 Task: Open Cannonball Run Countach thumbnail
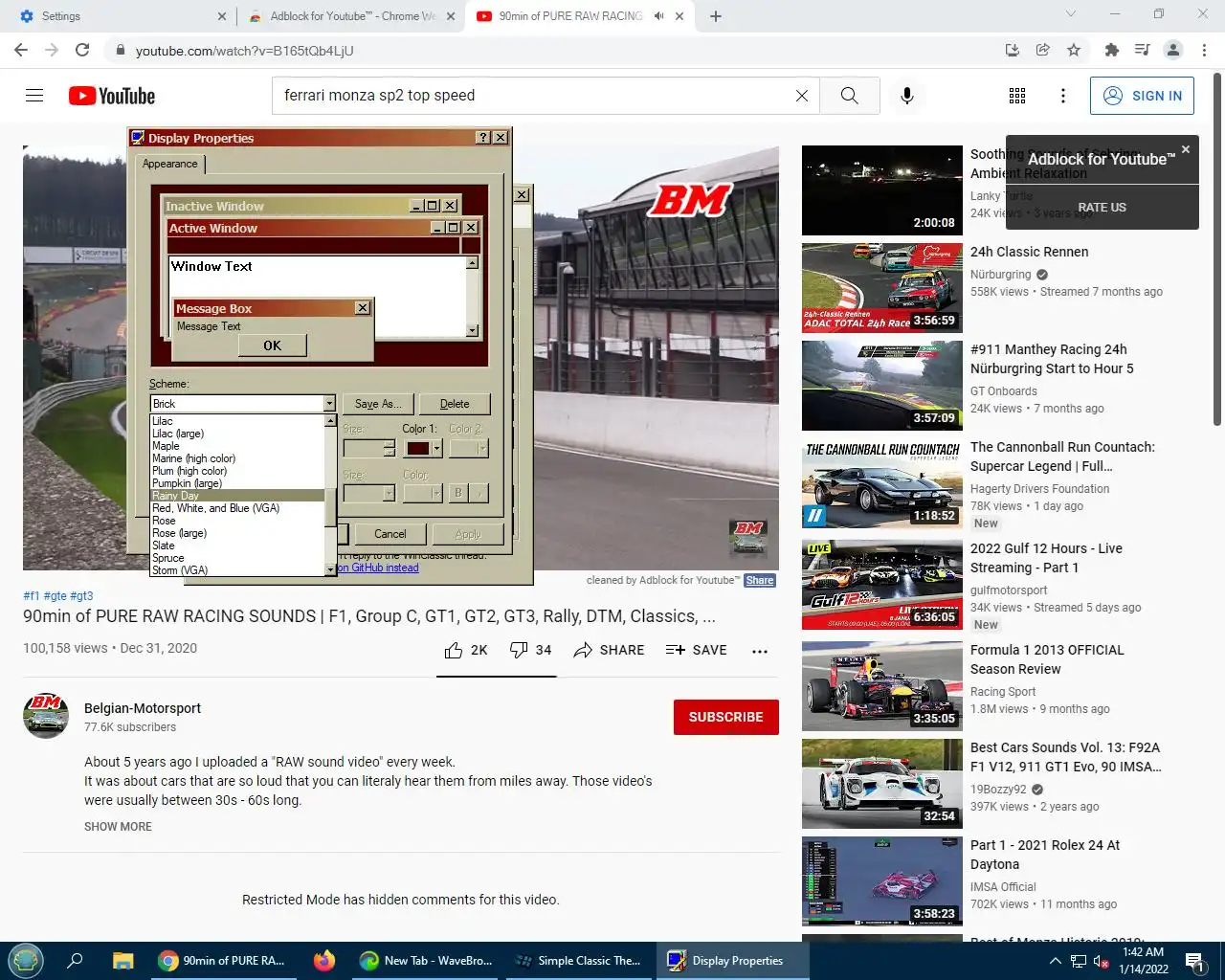click(x=882, y=482)
